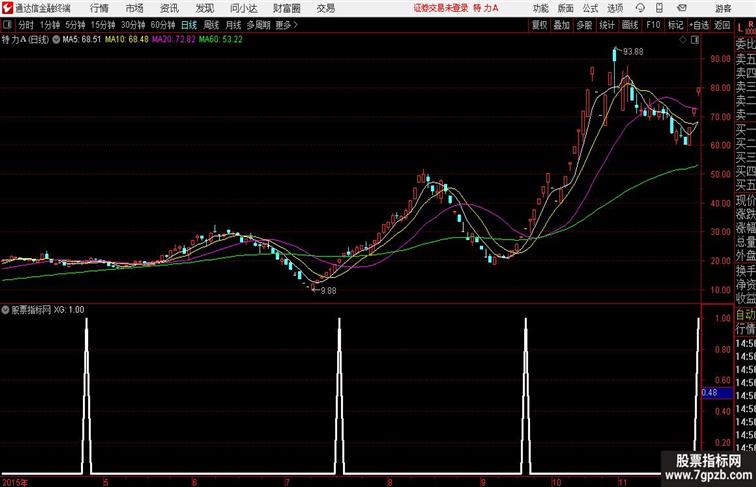Click the 复权 toolbar button

(x=540, y=25)
